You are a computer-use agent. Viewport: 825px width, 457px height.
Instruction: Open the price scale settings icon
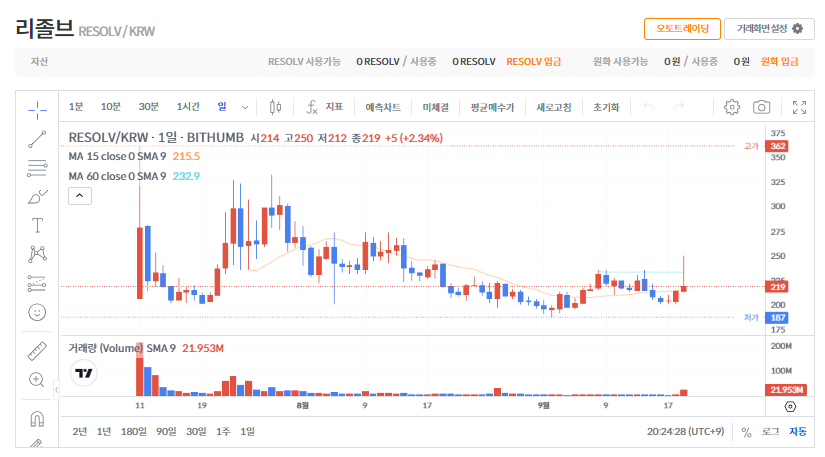pos(790,406)
